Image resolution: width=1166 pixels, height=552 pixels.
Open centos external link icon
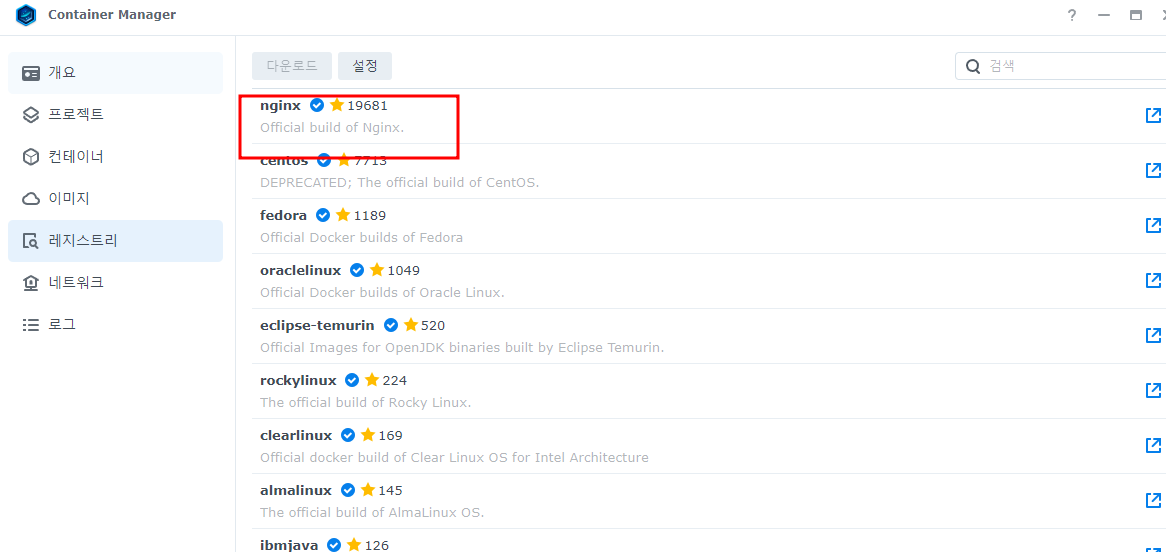[x=1153, y=170]
